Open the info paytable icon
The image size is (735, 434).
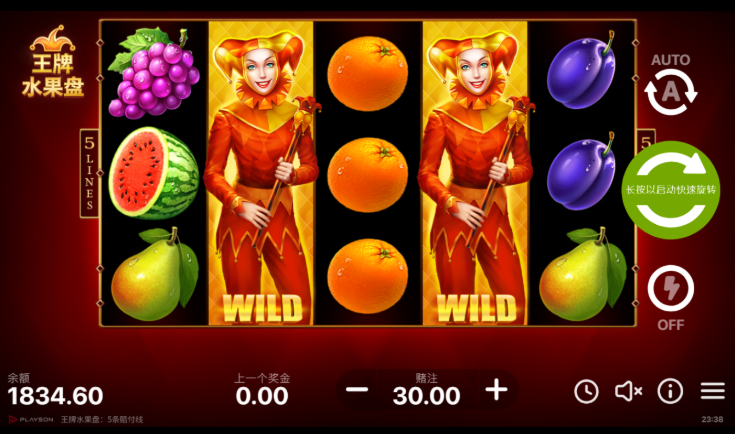pos(670,391)
